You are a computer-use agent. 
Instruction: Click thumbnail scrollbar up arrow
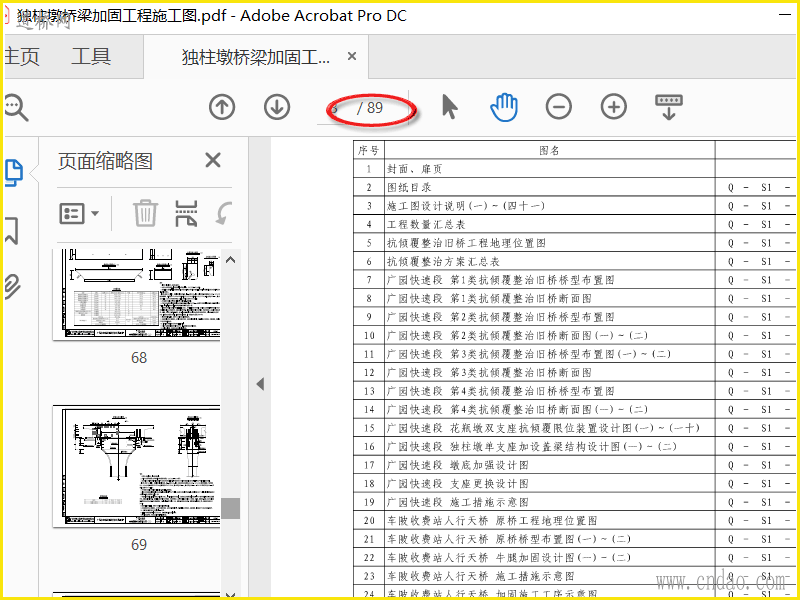[231, 260]
